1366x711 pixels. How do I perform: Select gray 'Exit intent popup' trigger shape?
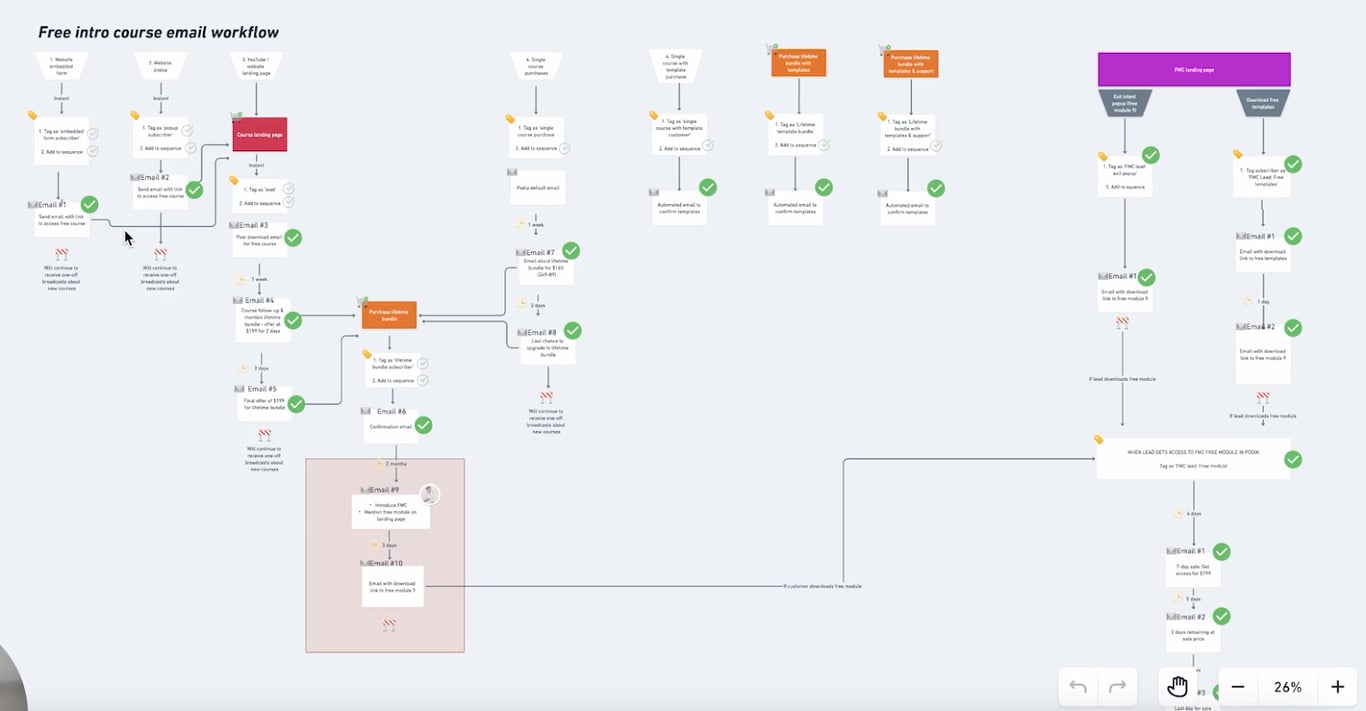[1125, 102]
